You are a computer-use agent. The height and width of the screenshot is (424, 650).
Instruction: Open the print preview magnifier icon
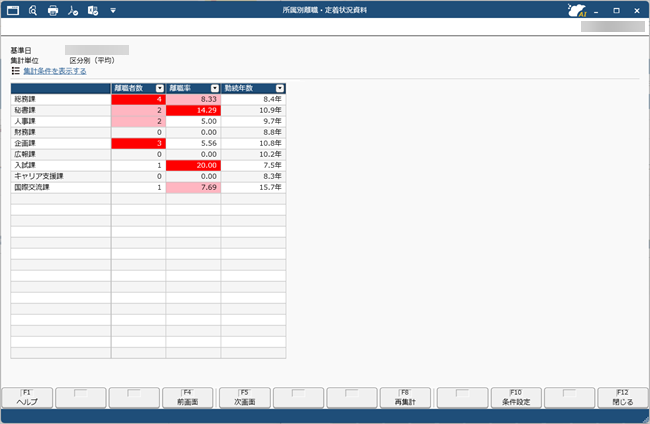pyautogui.click(x=33, y=10)
